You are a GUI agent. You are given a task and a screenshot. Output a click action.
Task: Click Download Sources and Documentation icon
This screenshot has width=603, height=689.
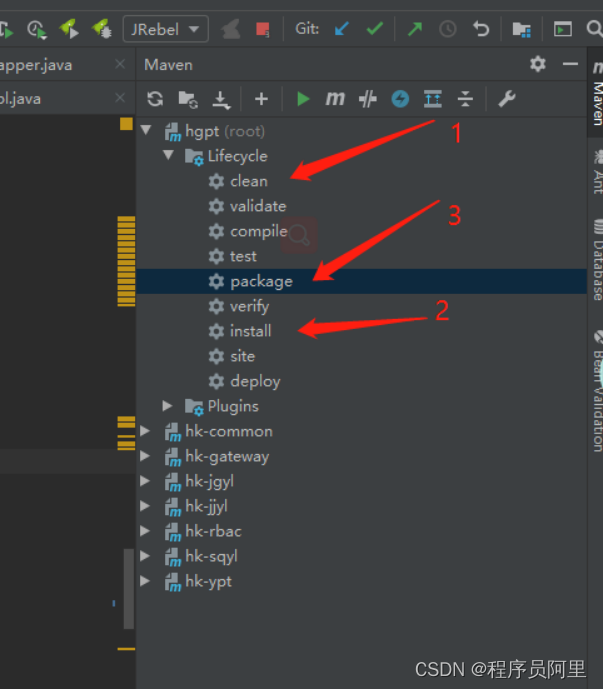point(221,100)
